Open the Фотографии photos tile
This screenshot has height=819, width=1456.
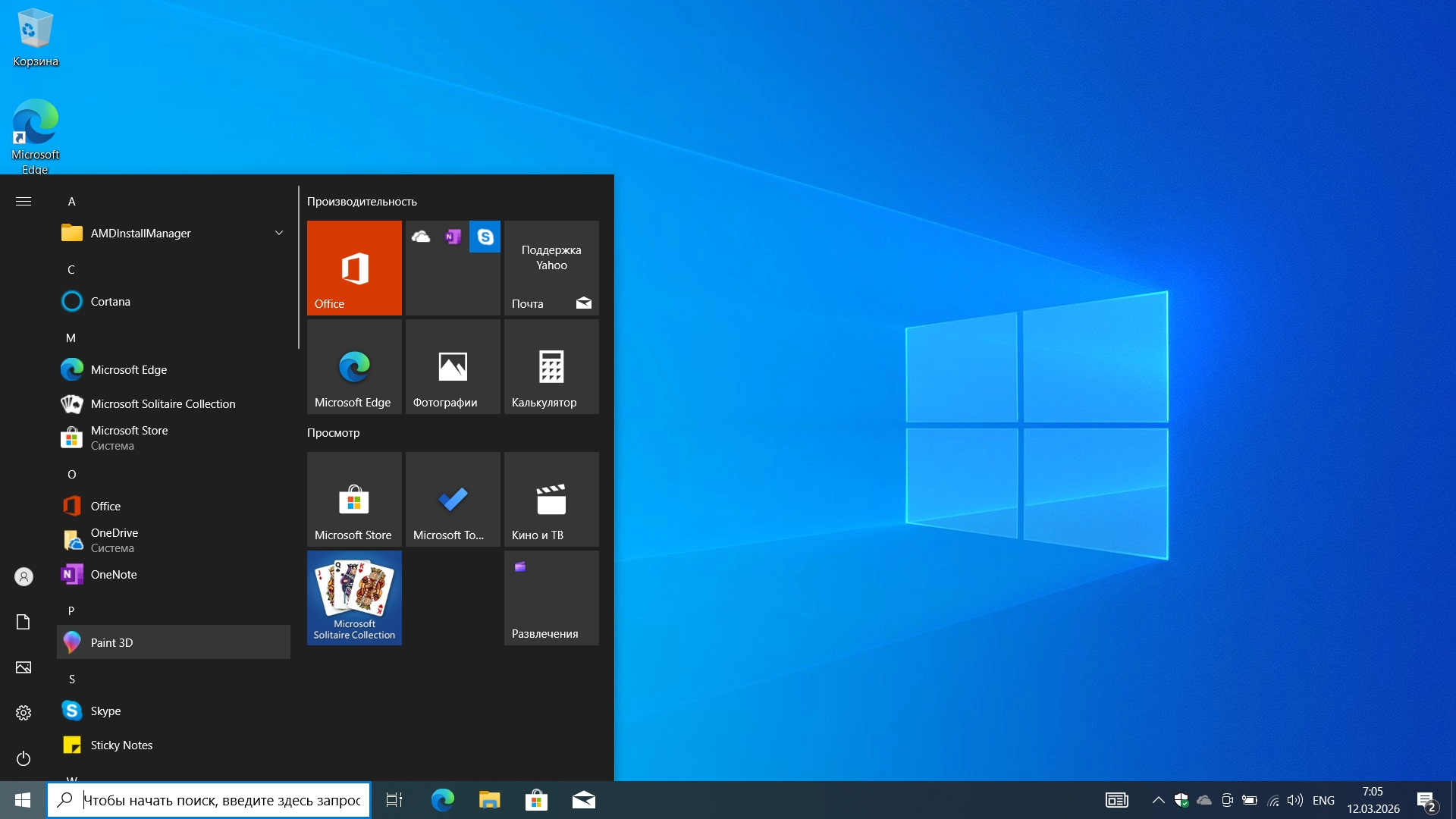pyautogui.click(x=453, y=366)
